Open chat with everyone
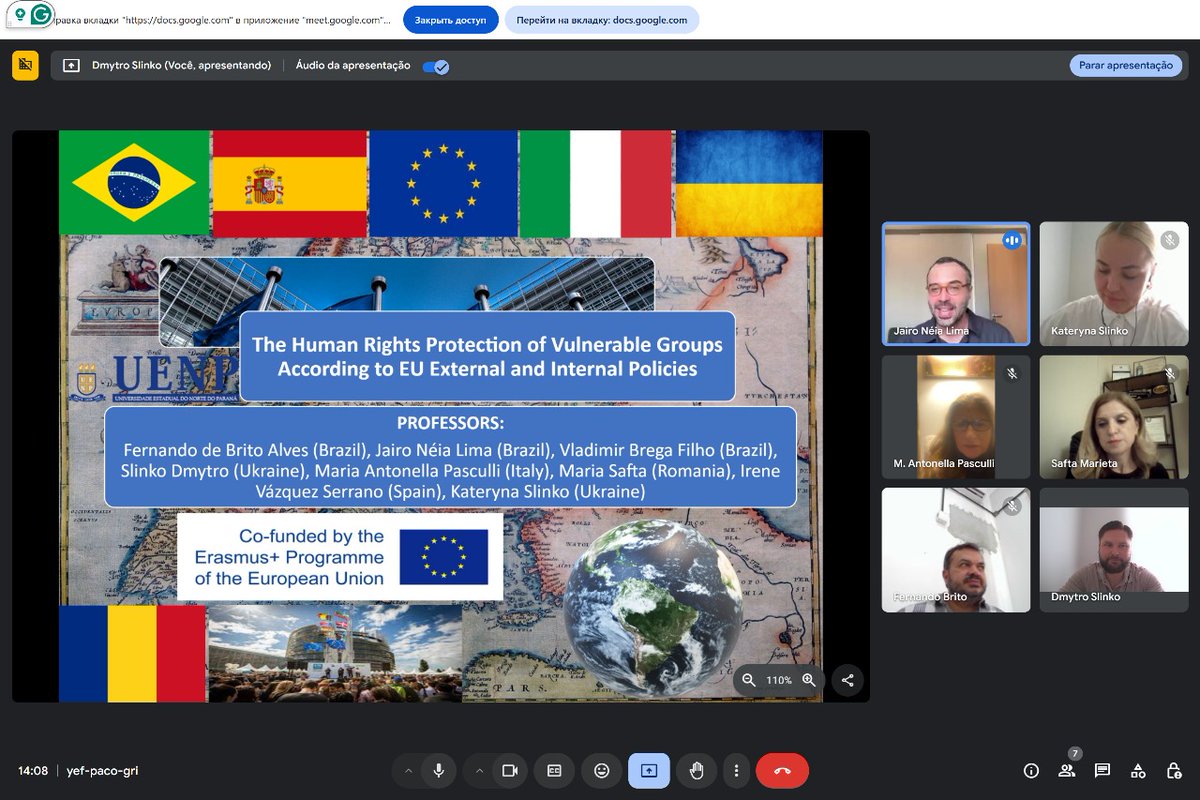1200x800 pixels. click(x=1102, y=770)
